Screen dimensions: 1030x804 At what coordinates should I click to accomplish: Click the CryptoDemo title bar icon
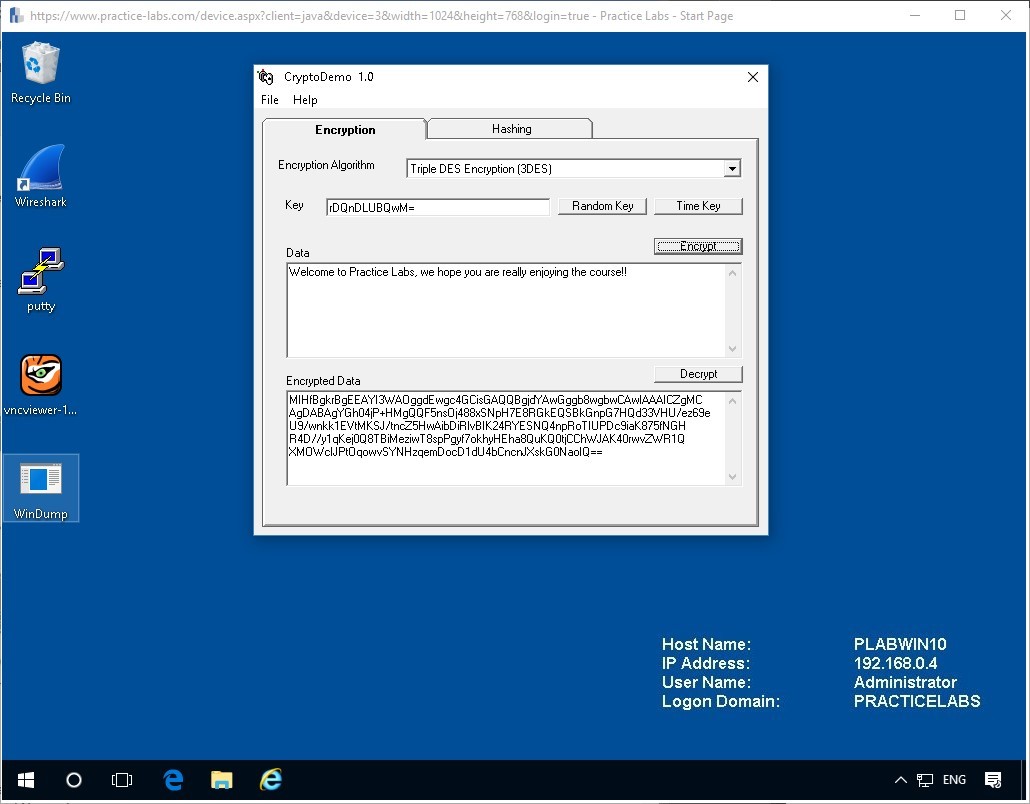(266, 76)
